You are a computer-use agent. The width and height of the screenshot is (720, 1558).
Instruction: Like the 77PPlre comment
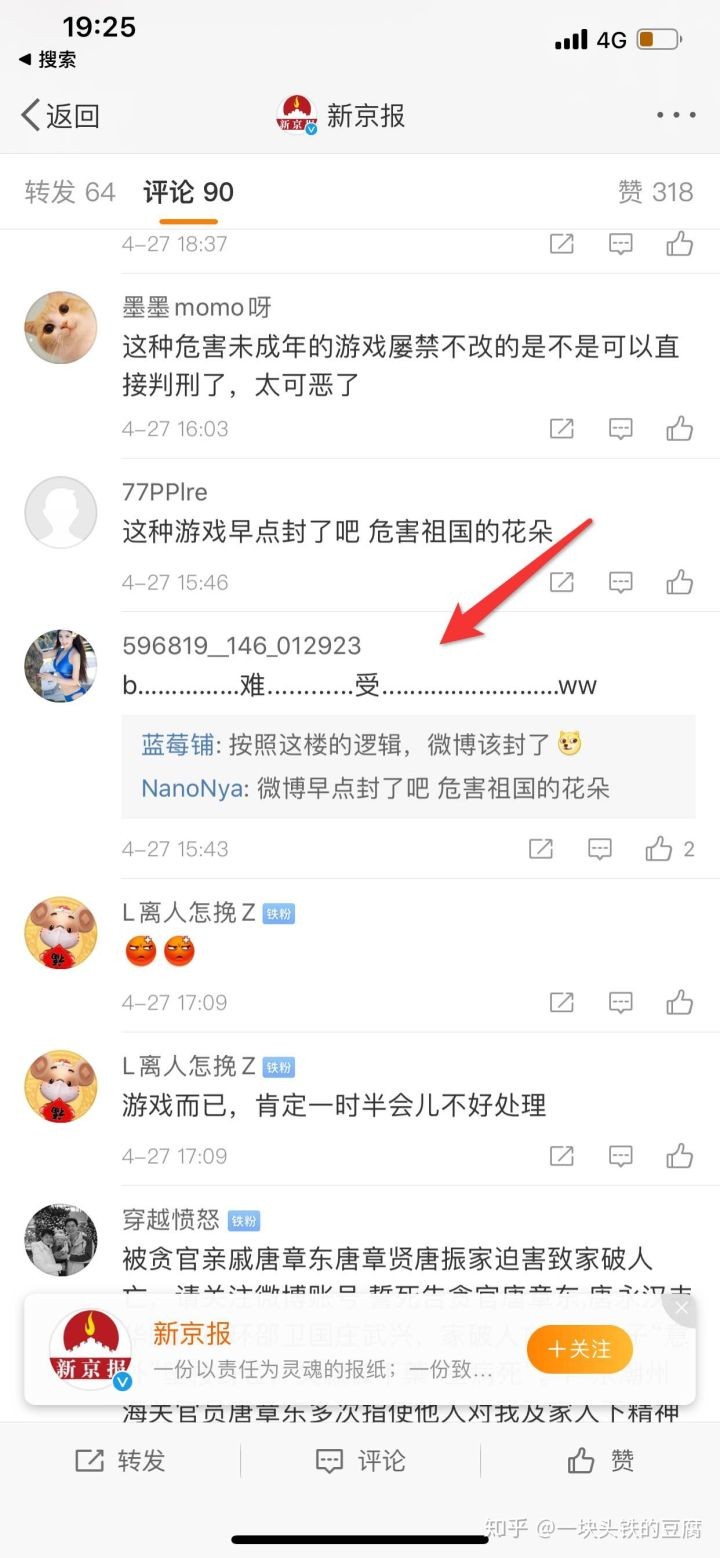pyautogui.click(x=680, y=582)
